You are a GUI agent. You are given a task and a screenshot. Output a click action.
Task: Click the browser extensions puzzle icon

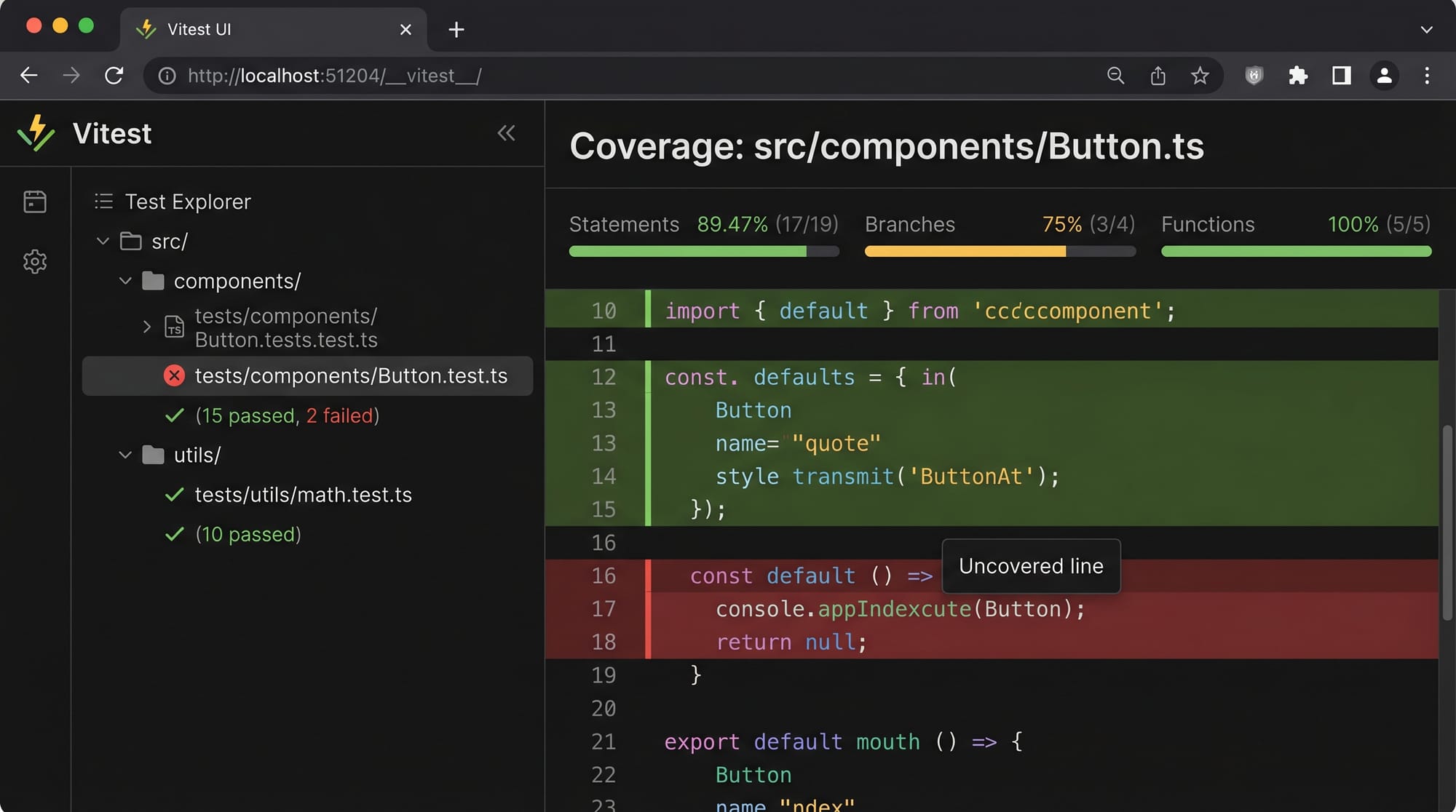coord(1297,76)
